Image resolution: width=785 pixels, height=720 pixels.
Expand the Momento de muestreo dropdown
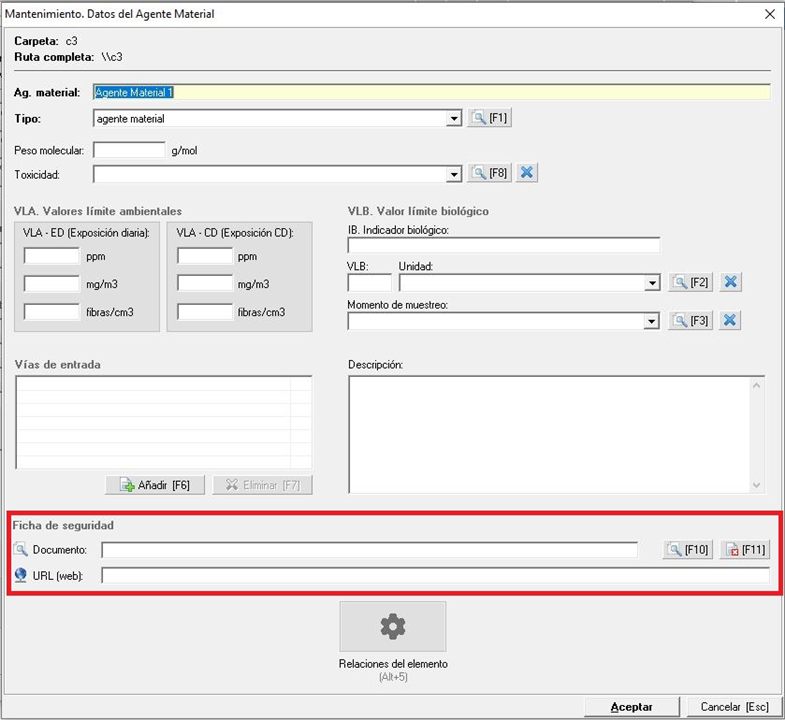tap(653, 322)
